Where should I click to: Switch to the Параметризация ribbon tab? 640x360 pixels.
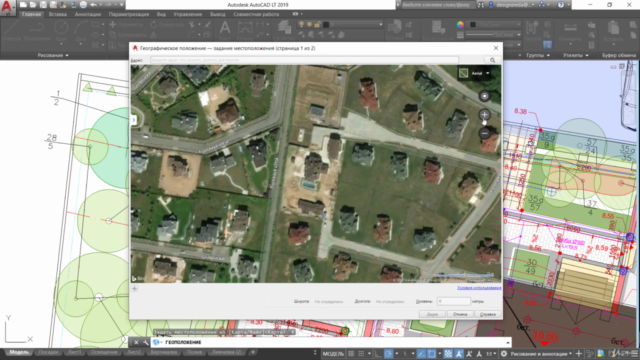click(x=129, y=14)
